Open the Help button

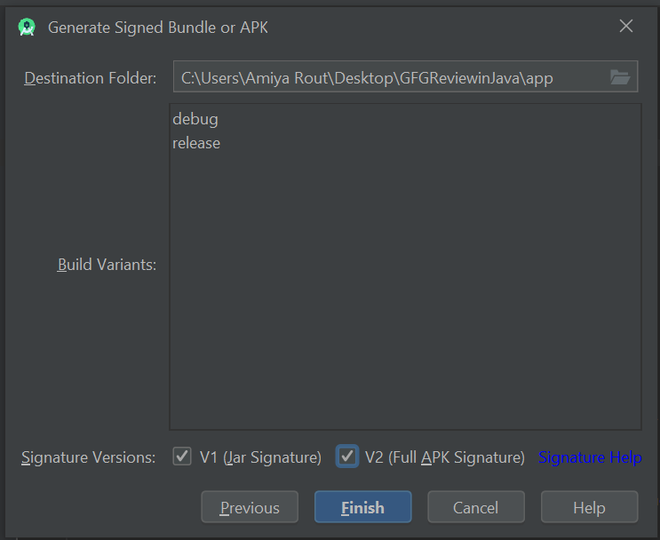(589, 507)
